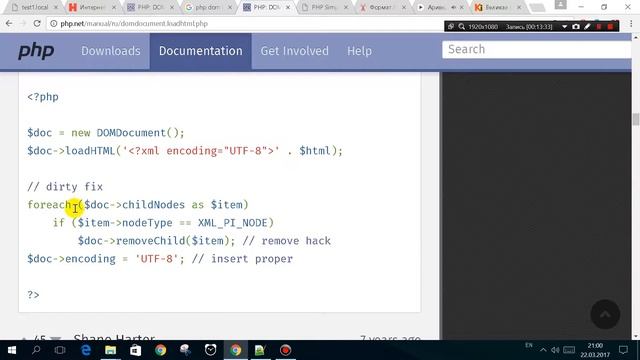Open the Windows Start menu

pos(11,350)
